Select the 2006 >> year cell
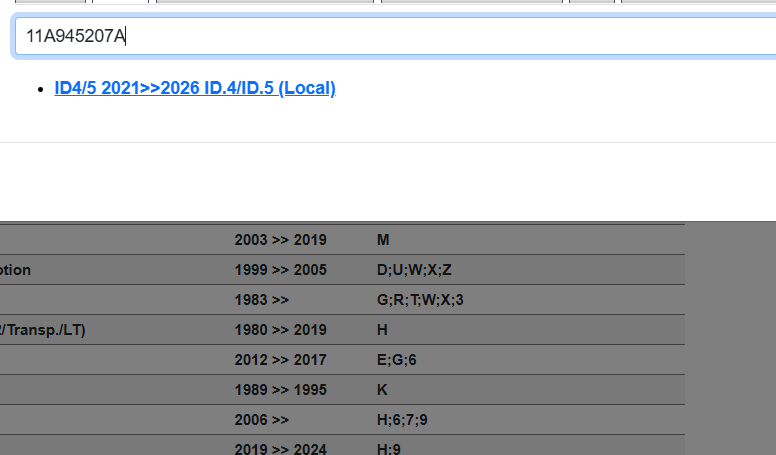This screenshot has height=455, width=776. coord(261,420)
